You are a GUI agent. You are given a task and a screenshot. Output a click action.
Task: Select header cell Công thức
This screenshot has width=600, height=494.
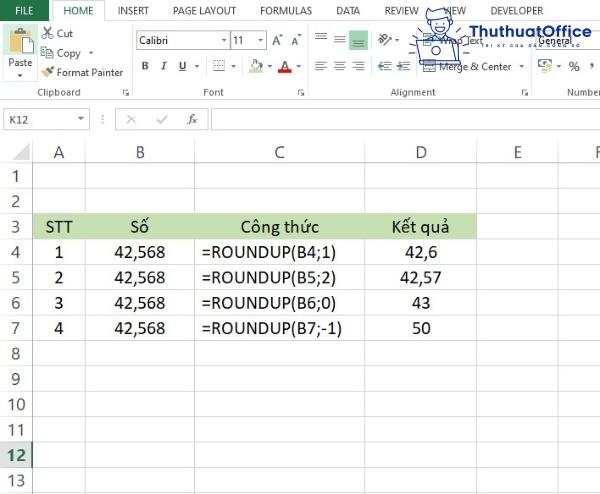pos(279,227)
